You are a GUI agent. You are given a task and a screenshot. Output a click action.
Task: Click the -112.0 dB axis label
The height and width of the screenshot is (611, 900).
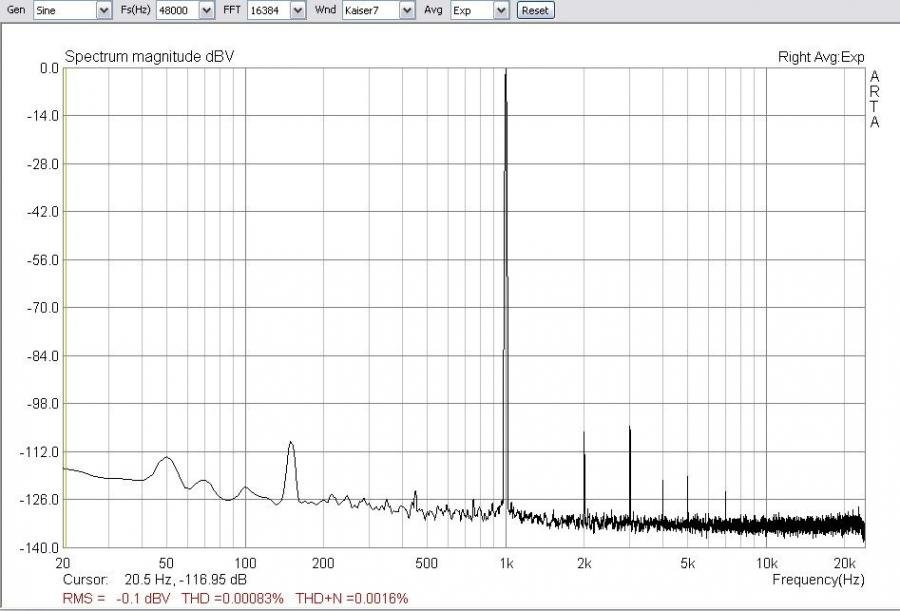click(40, 452)
